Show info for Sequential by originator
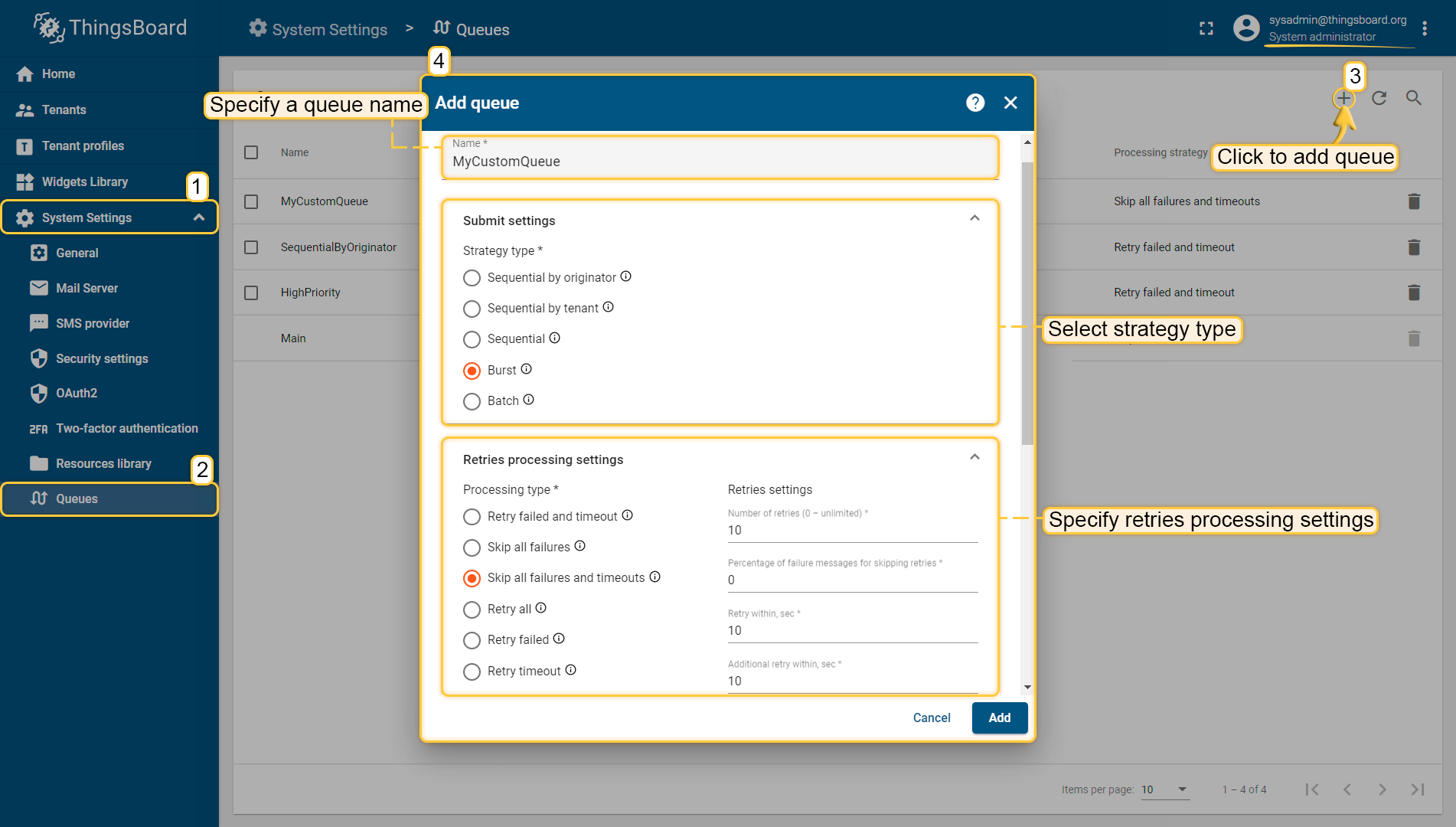The height and width of the screenshot is (827, 1456). 626,276
